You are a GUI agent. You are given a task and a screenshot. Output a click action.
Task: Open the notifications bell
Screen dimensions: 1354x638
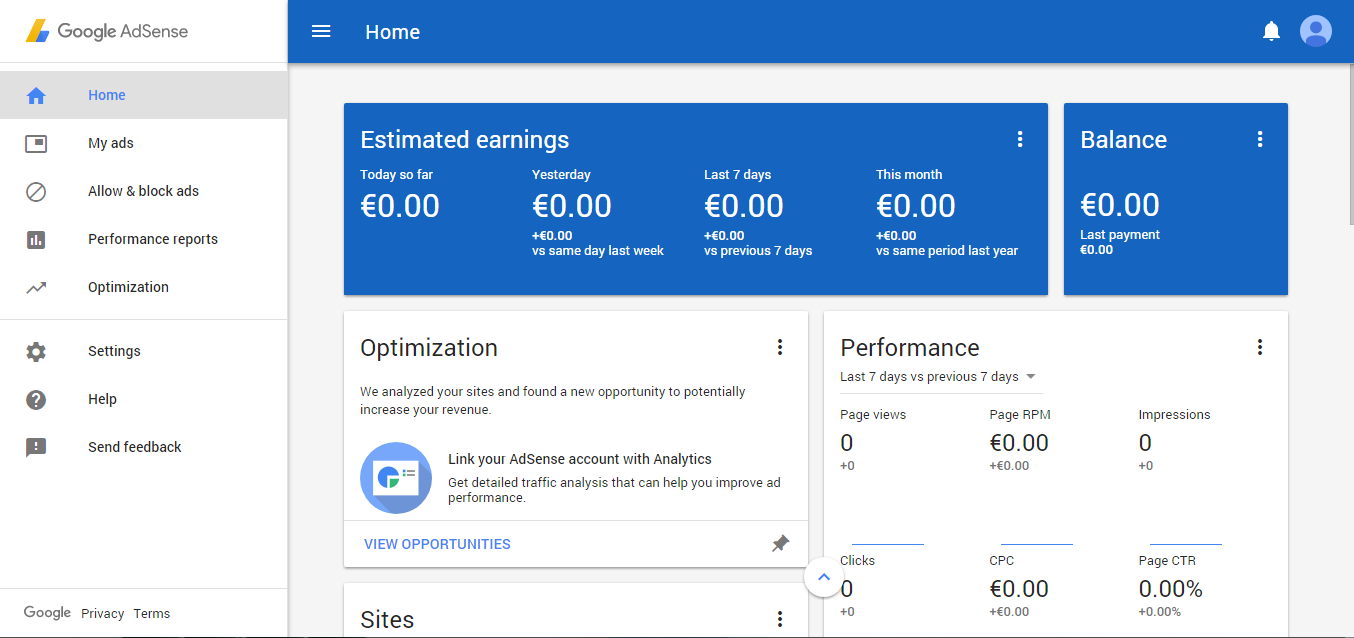click(1271, 31)
